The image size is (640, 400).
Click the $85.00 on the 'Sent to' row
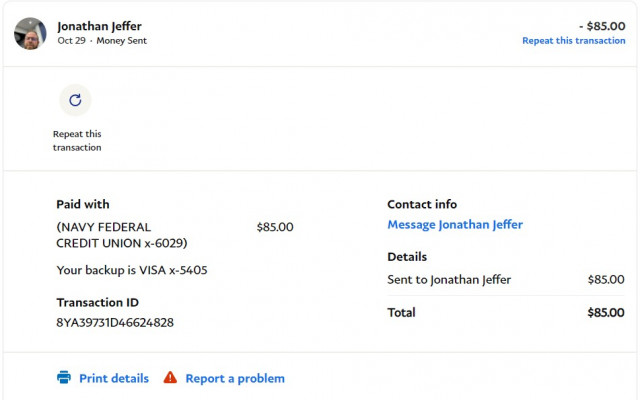pos(606,280)
